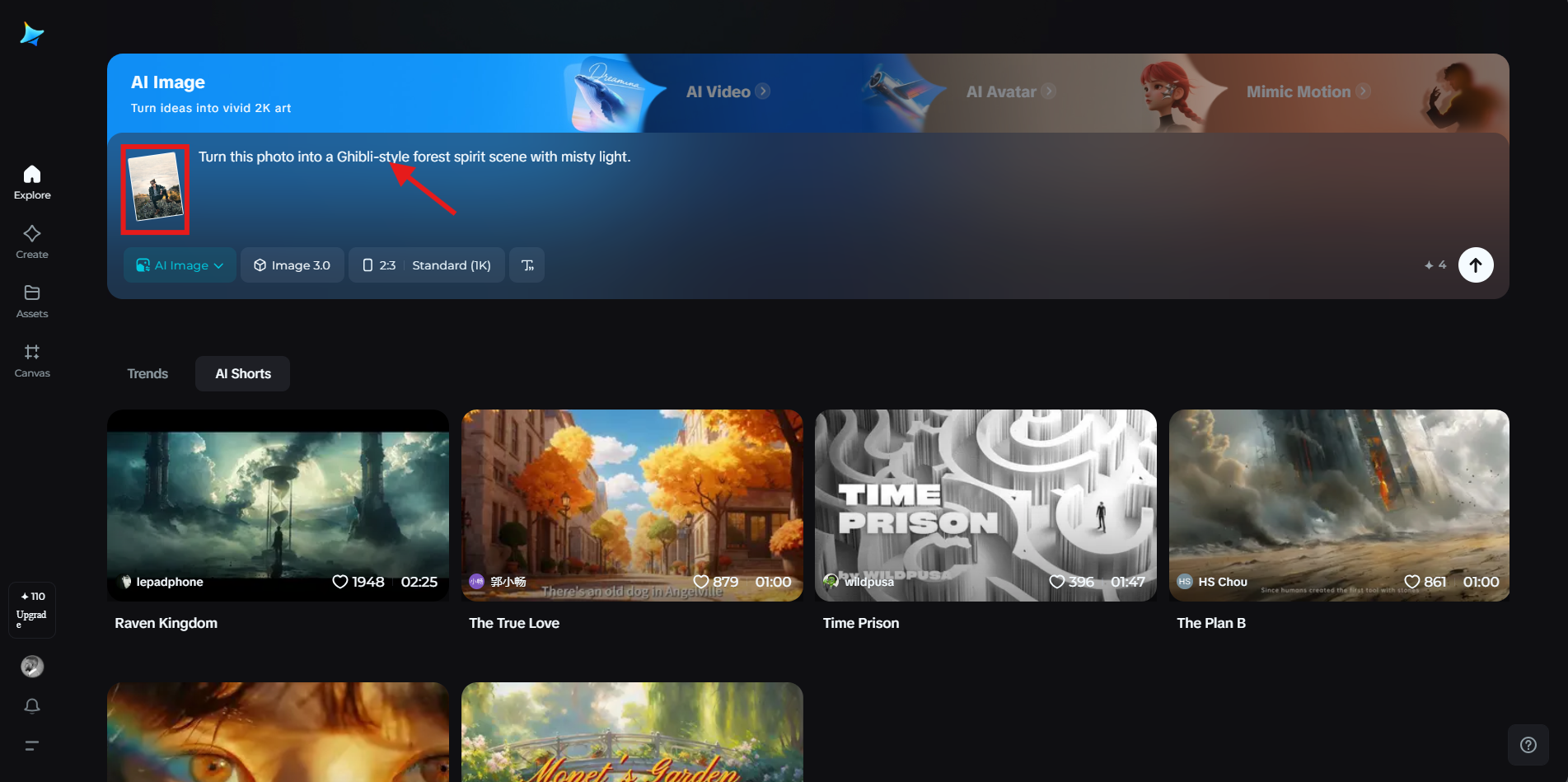
Task: Open the Create section
Action: pyautogui.click(x=32, y=241)
